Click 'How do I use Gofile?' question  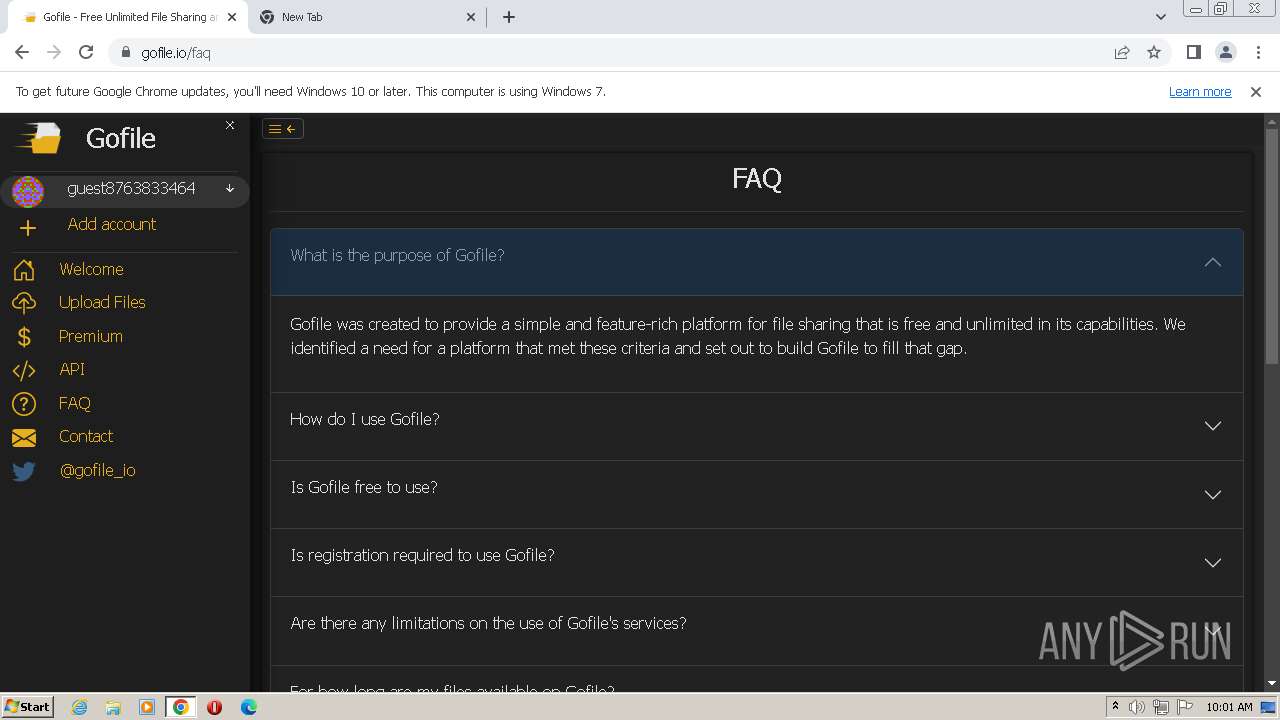click(365, 419)
